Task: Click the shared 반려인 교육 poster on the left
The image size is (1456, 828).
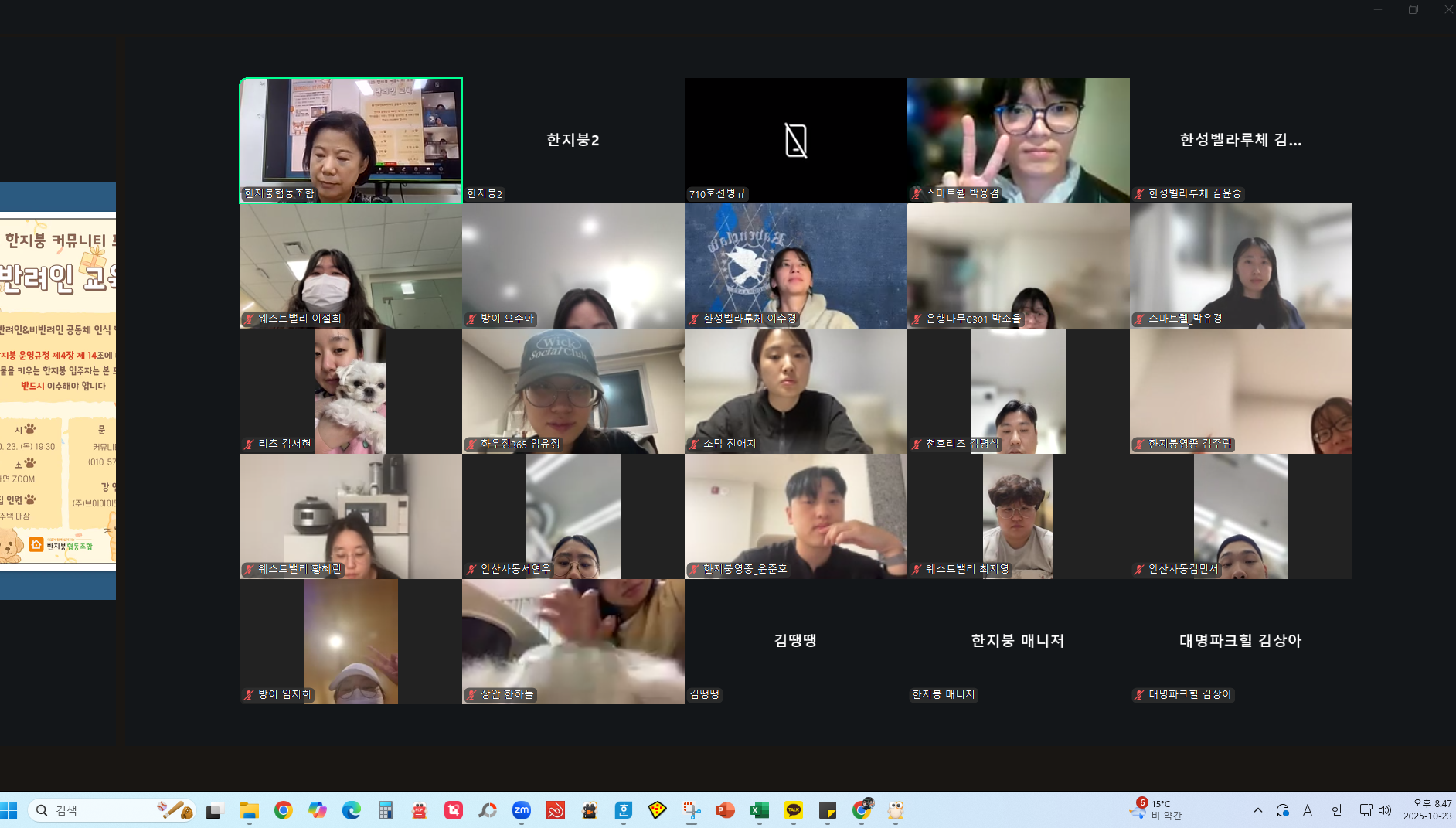Action: coord(58,390)
